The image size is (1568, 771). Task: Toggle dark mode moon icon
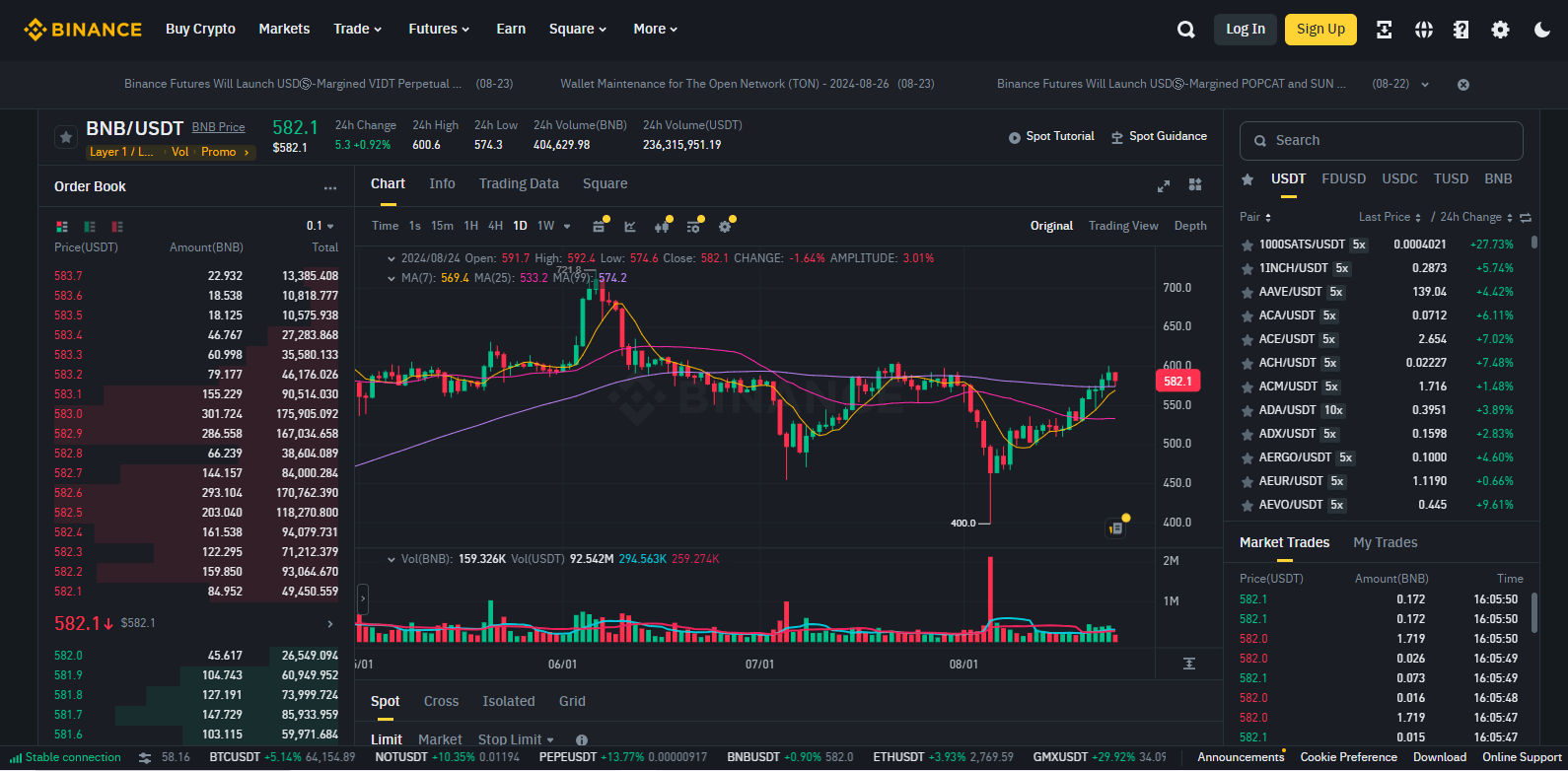[x=1542, y=30]
